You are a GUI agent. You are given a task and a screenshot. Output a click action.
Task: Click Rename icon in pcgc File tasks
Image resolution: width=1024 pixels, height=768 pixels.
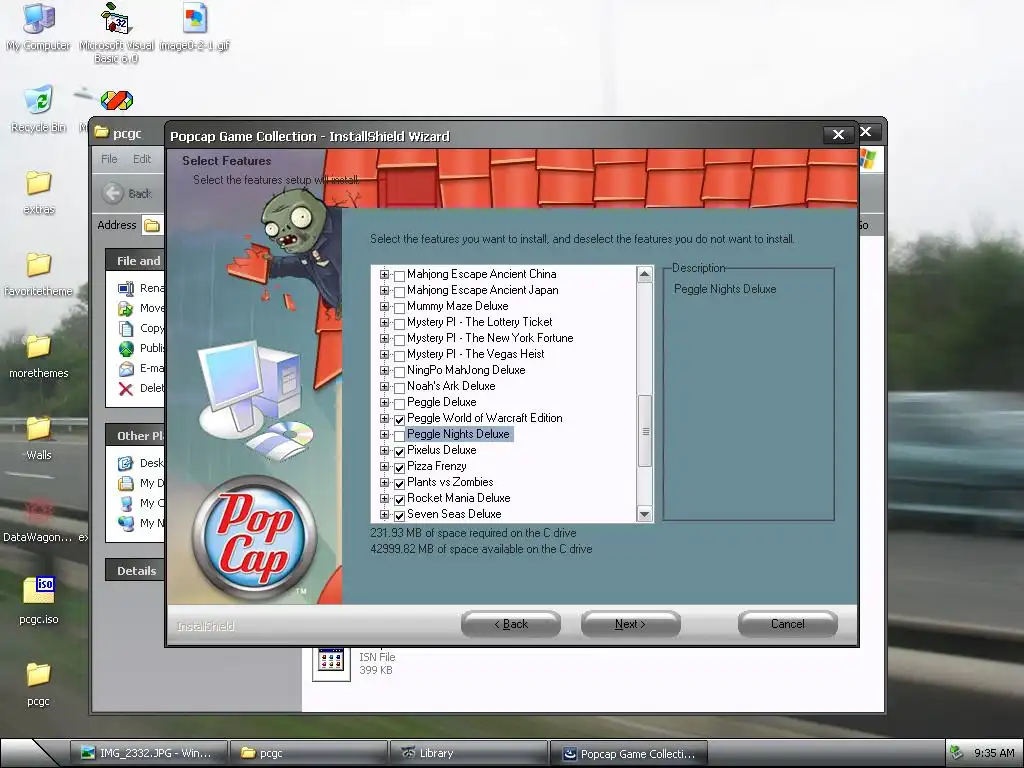tap(126, 288)
